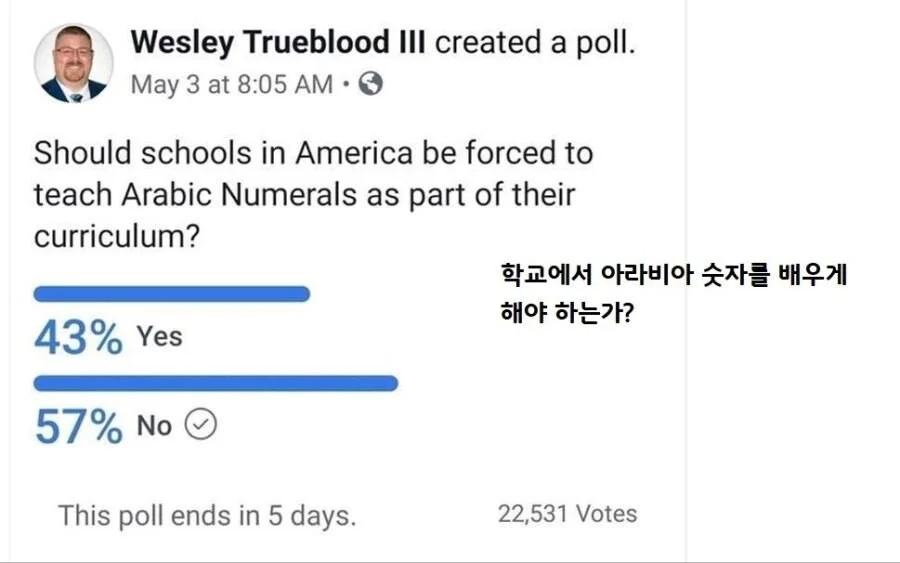900x563 pixels.
Task: Click the globe public-audience icon
Action: [371, 84]
